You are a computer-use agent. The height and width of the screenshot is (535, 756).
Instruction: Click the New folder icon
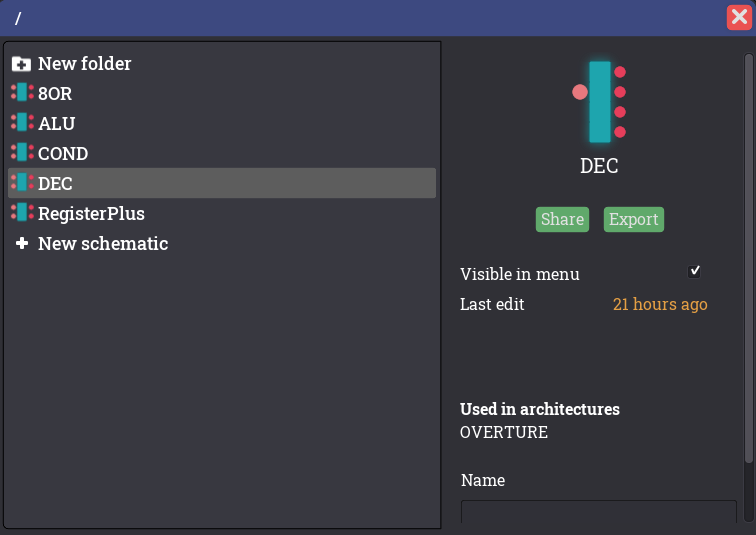pos(21,64)
